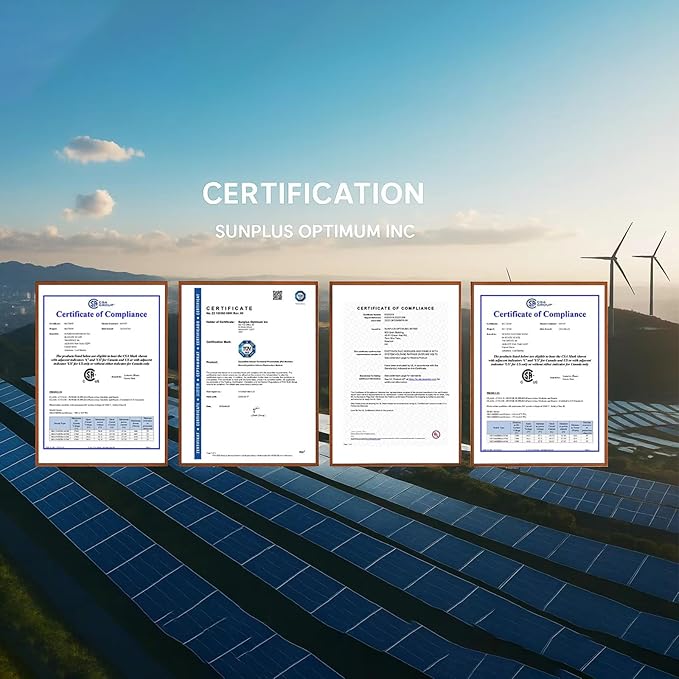Viewport: 679px width, 679px height.
Task: Open the plain white UL certificate of compliance
Action: pos(395,373)
